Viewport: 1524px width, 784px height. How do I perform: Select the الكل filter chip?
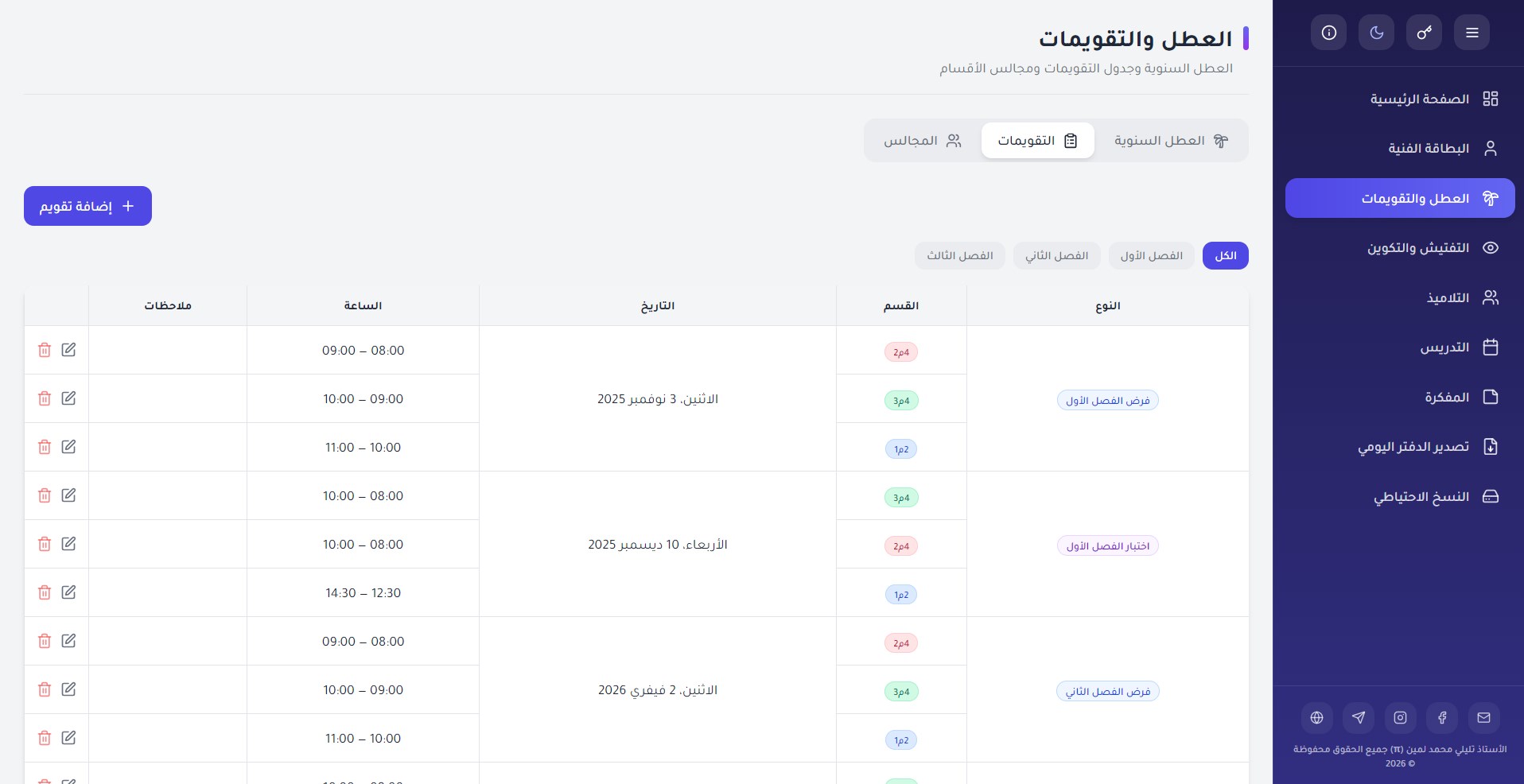tap(1226, 255)
